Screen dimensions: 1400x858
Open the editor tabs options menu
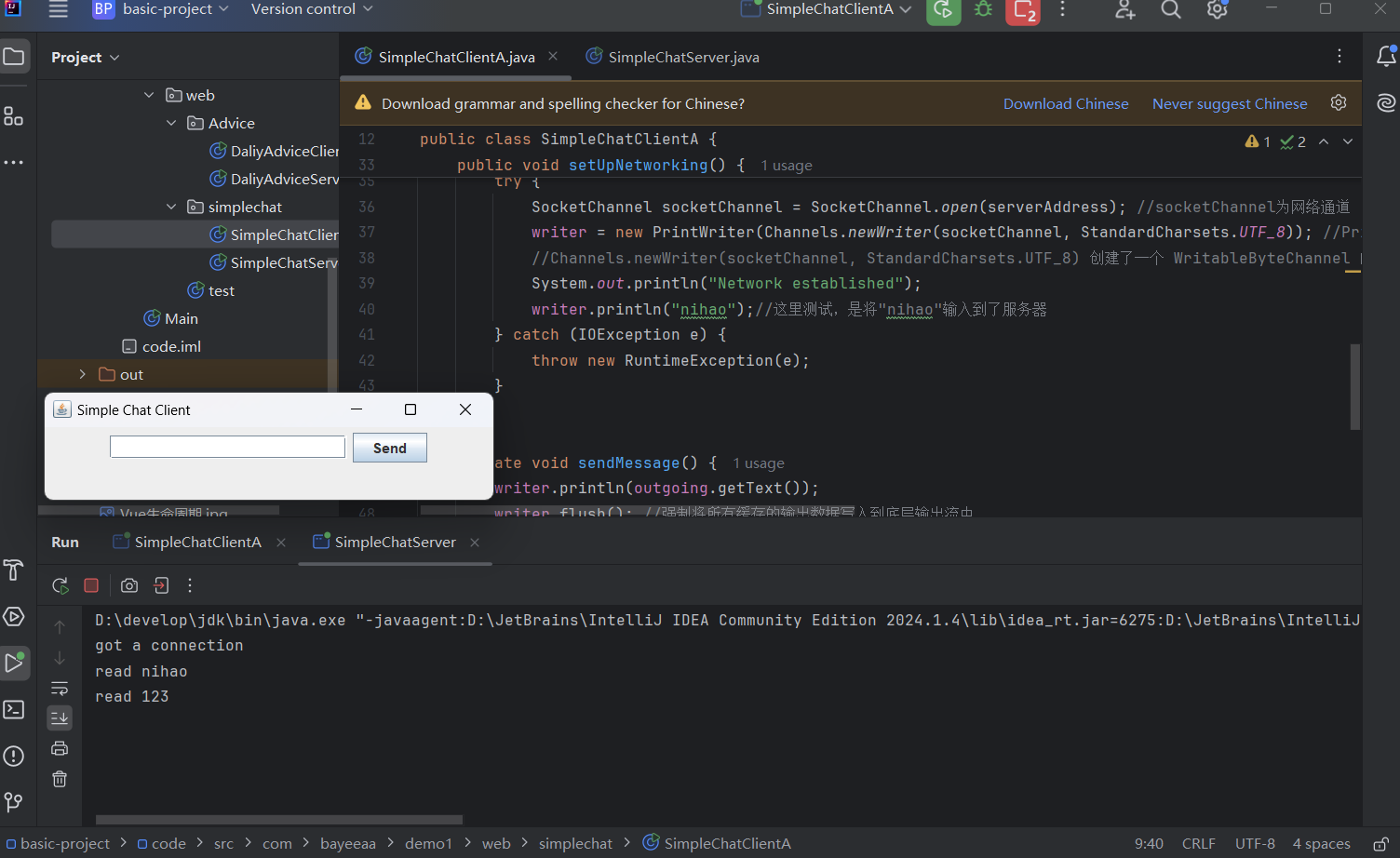pyautogui.click(x=1339, y=57)
